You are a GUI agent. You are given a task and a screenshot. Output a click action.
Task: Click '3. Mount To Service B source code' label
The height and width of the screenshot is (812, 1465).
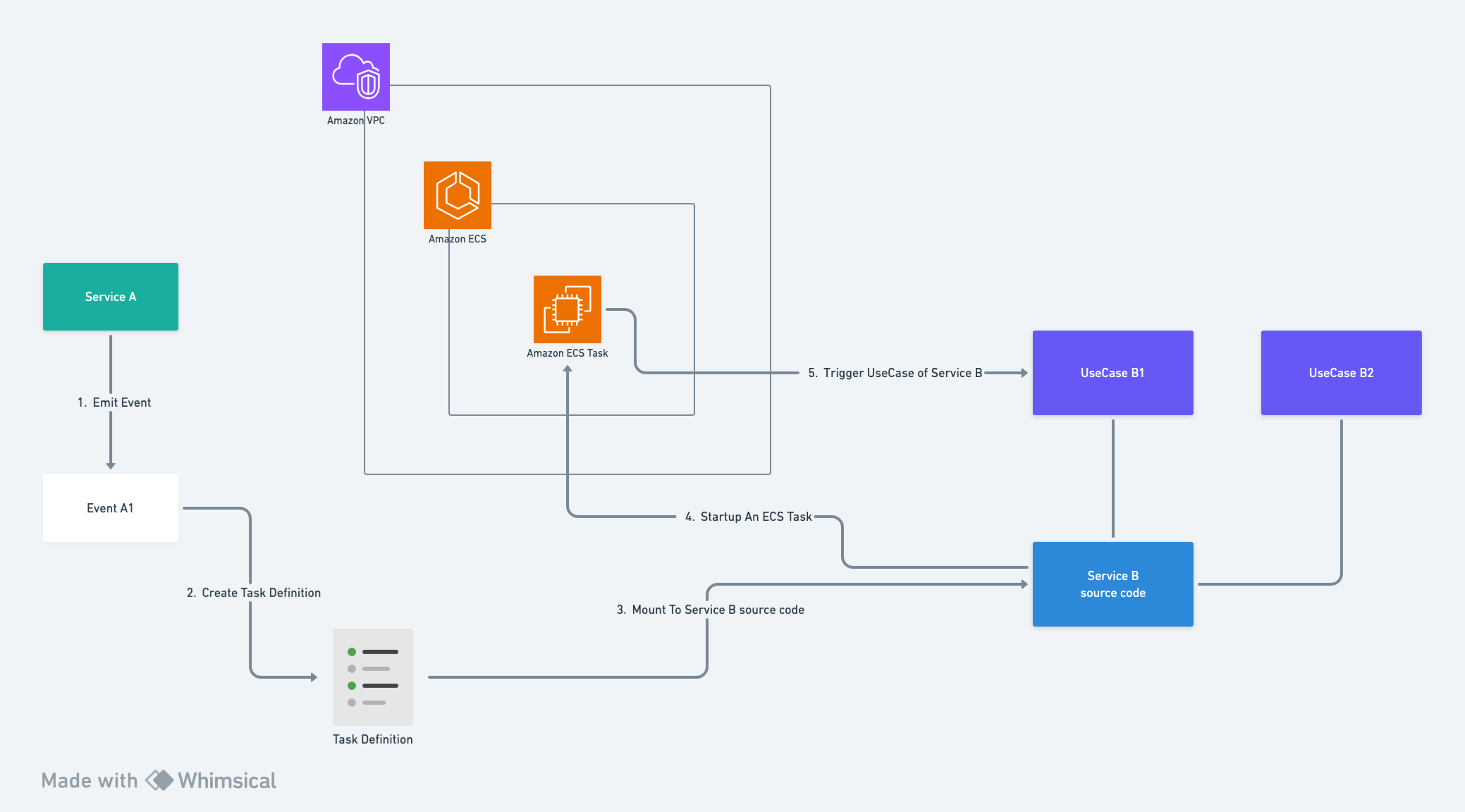tap(711, 610)
